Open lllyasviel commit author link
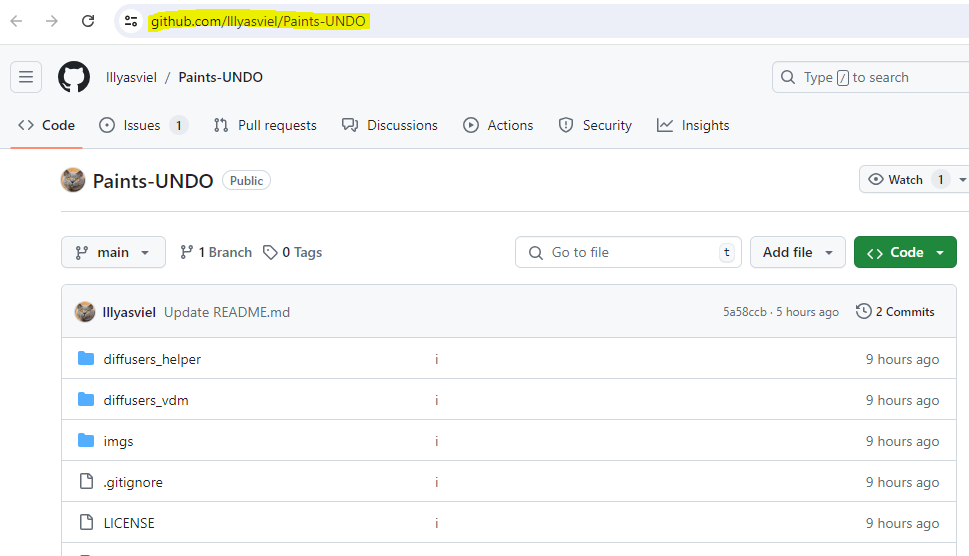This screenshot has height=556, width=969. [129, 312]
